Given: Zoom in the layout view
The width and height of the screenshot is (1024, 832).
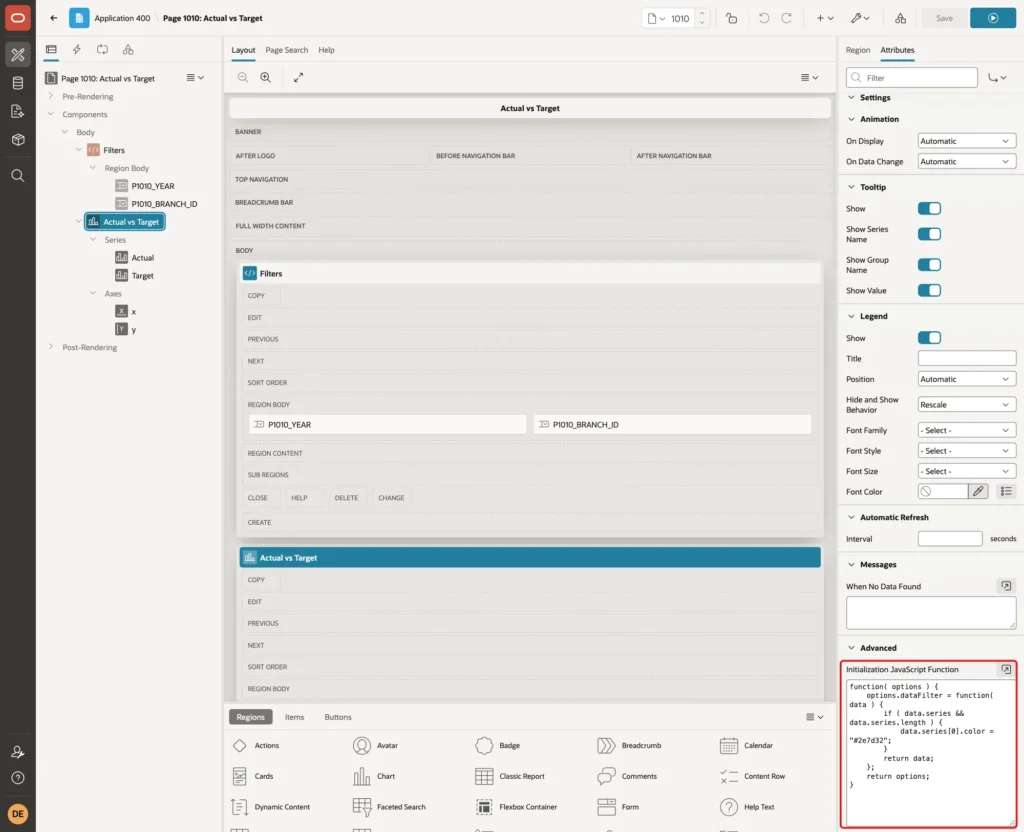Looking at the screenshot, I should coord(266,77).
